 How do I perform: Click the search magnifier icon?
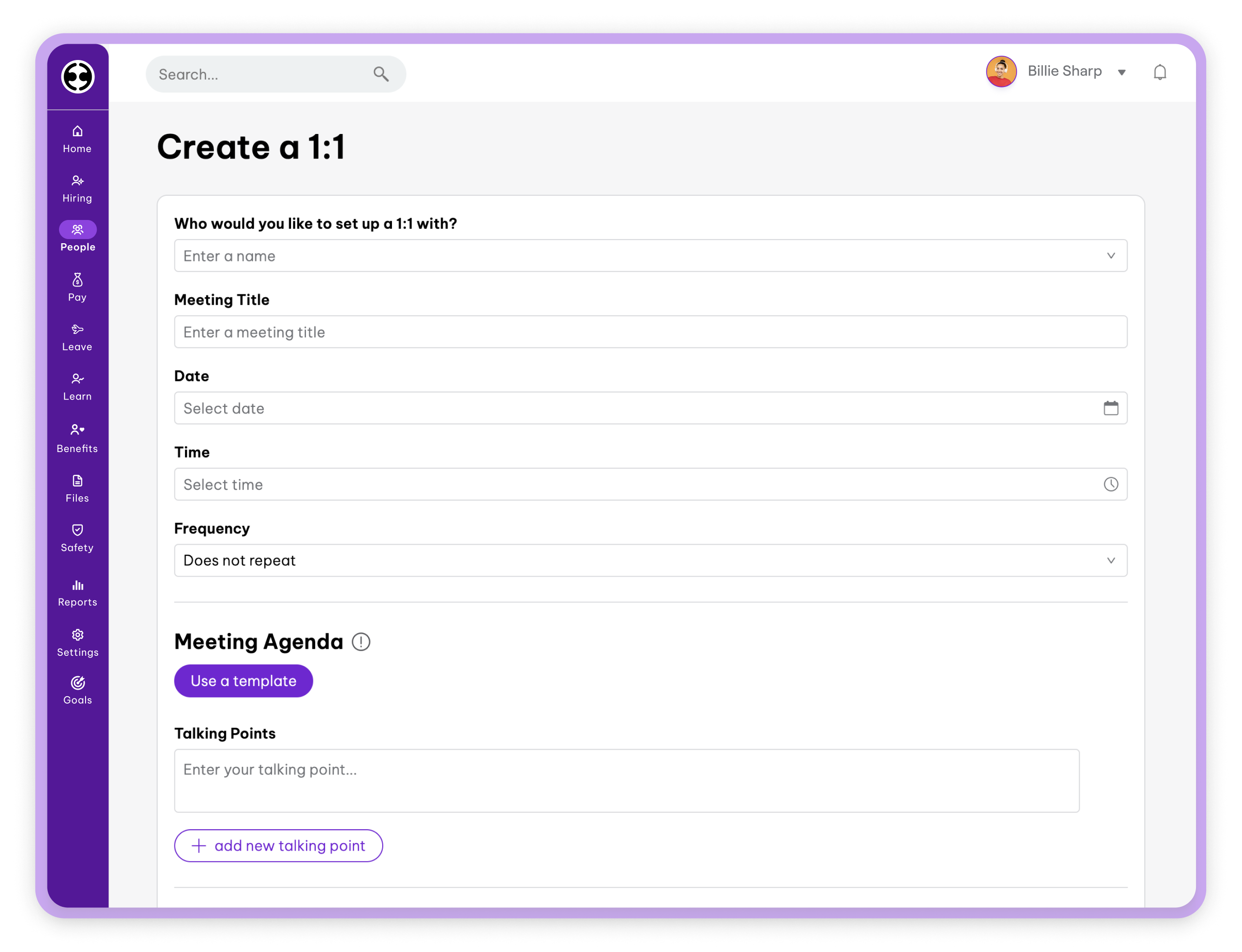click(x=381, y=74)
